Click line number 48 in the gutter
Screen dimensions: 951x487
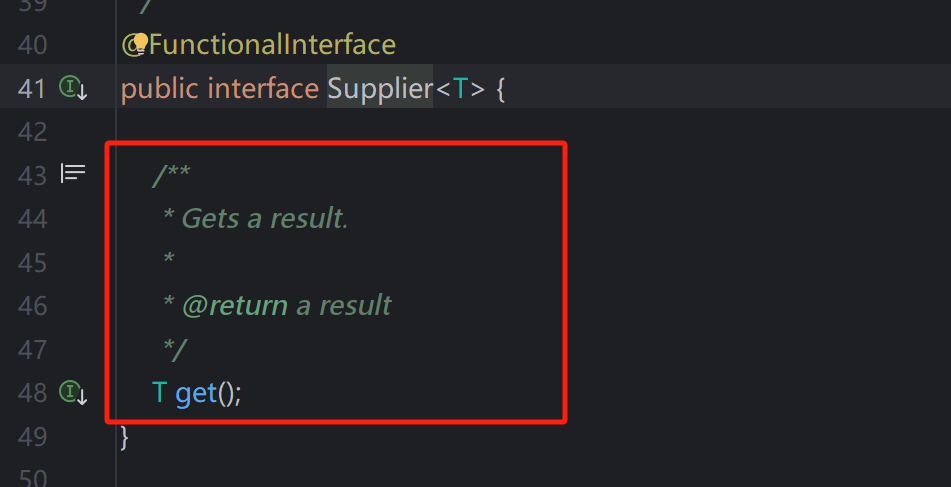click(33, 393)
